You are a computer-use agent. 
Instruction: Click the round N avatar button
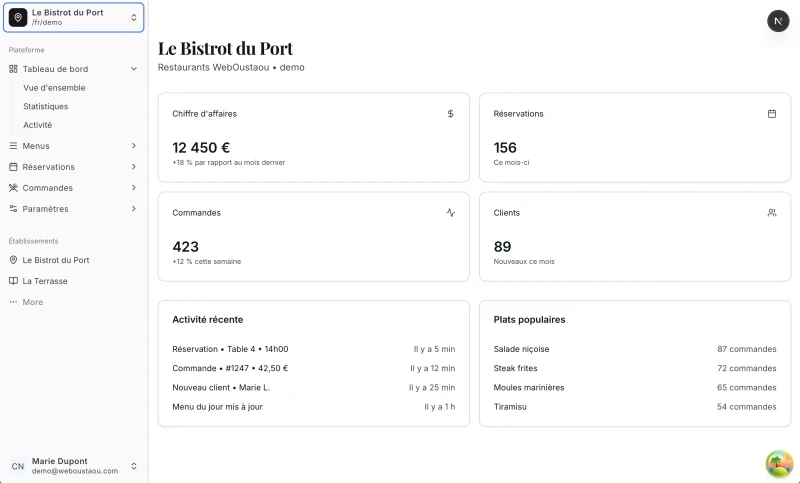coord(778,21)
